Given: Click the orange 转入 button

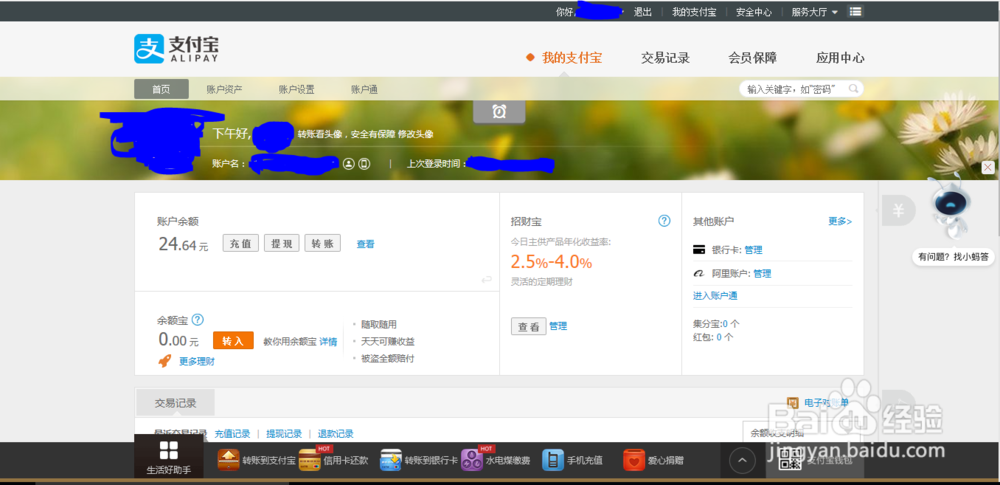Looking at the screenshot, I should click(x=233, y=341).
